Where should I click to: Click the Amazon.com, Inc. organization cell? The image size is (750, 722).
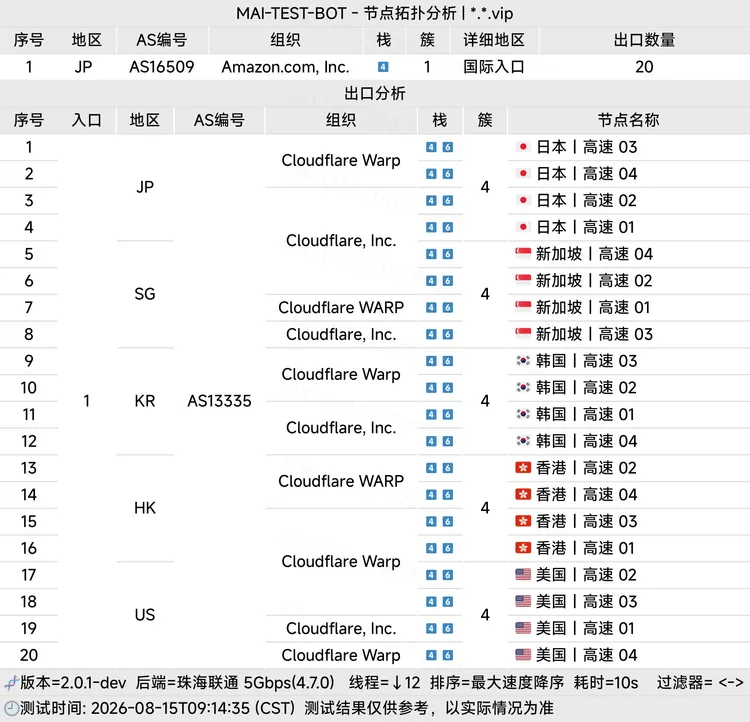click(x=286, y=67)
